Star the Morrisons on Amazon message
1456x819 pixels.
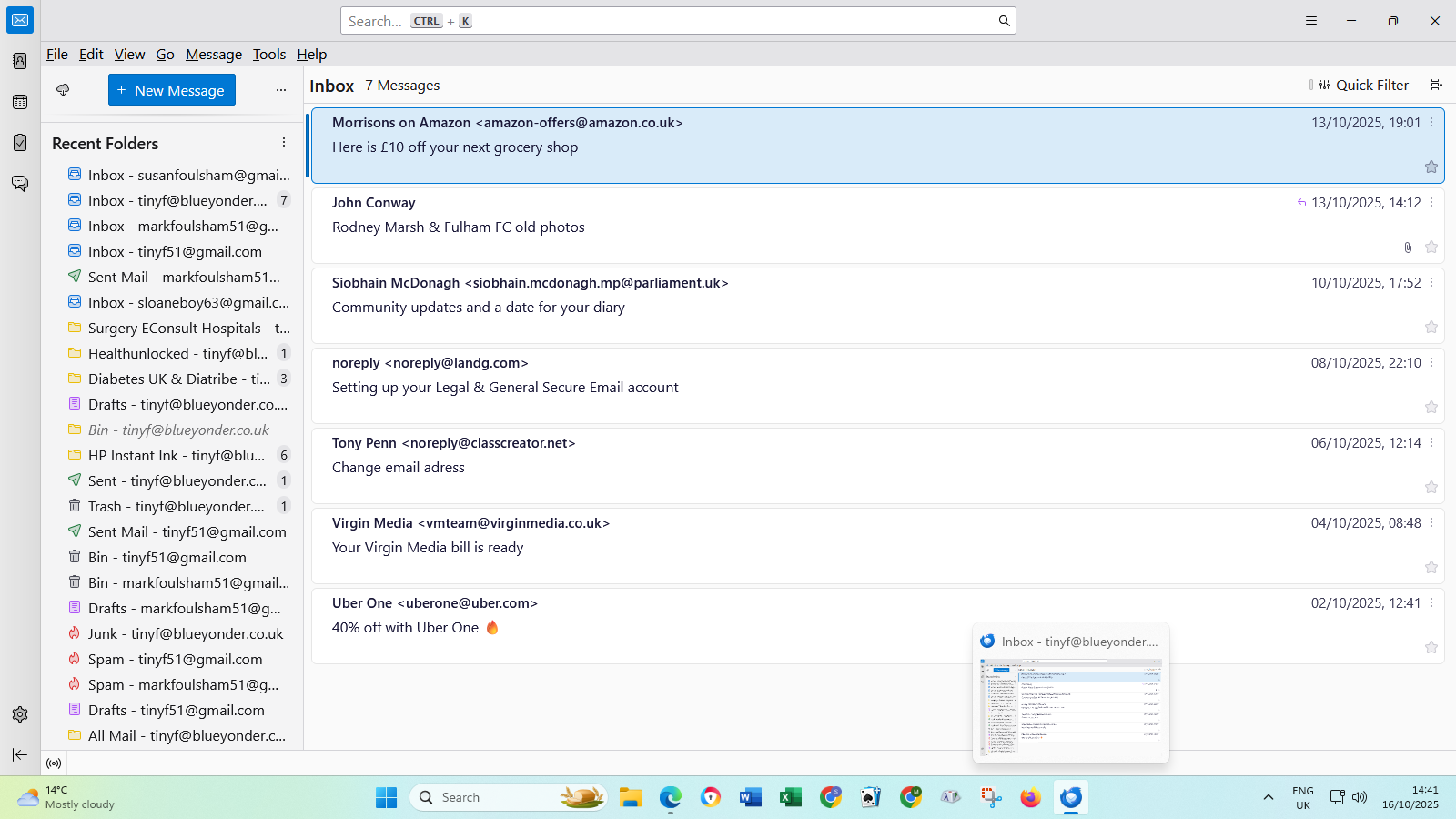(x=1431, y=167)
